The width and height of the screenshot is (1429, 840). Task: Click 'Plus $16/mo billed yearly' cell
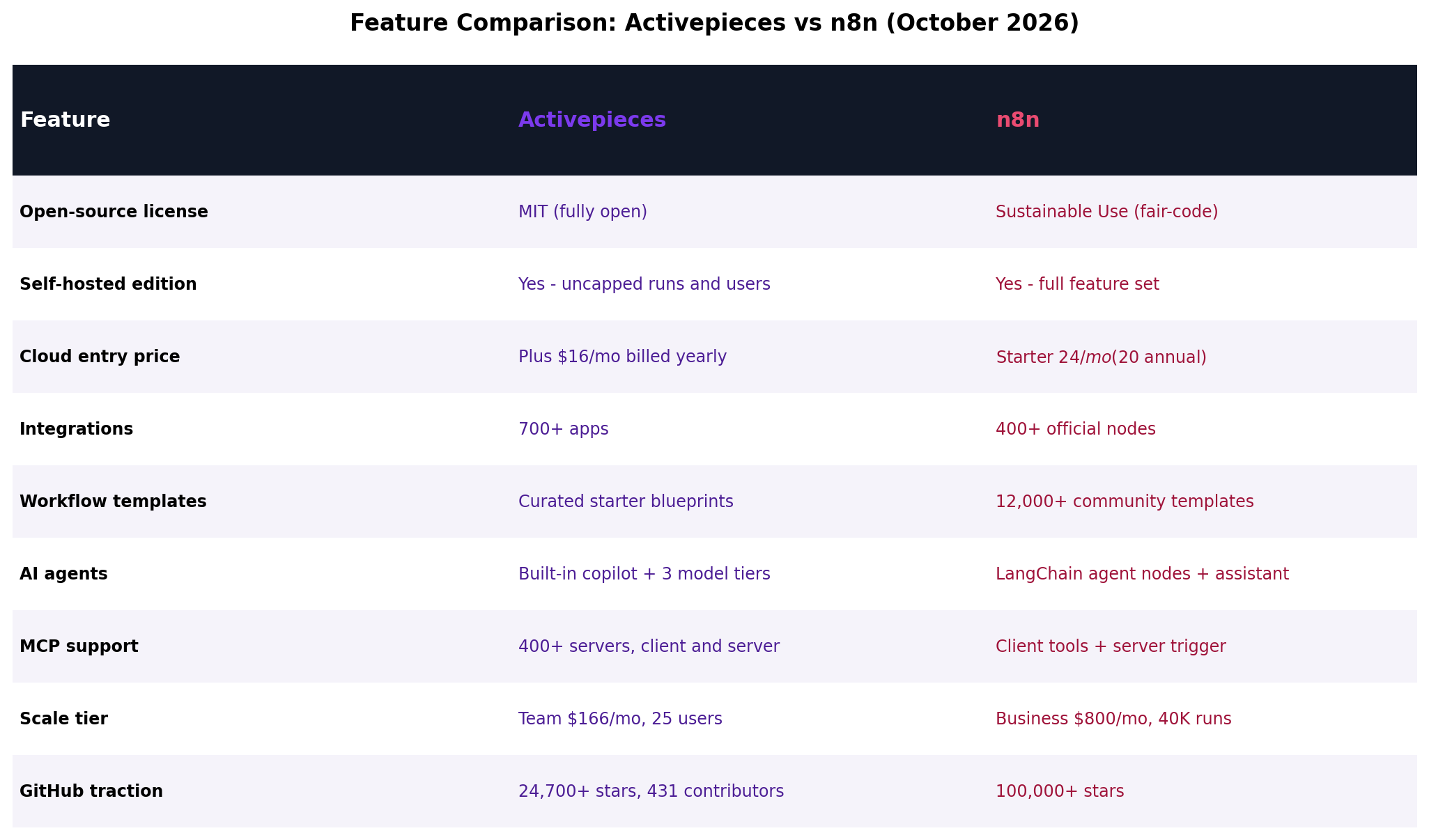[622, 357]
